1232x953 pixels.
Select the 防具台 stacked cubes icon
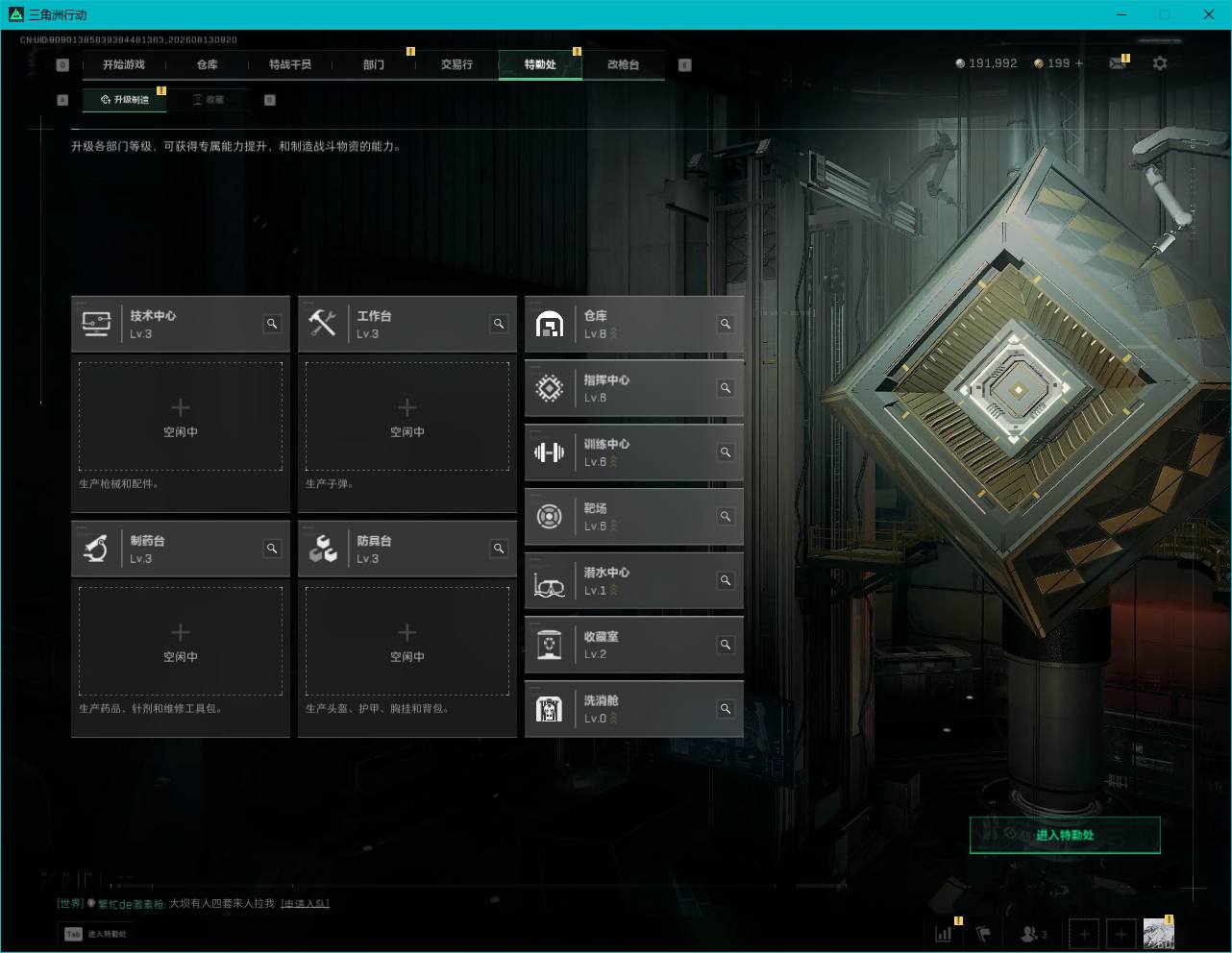[x=323, y=549]
